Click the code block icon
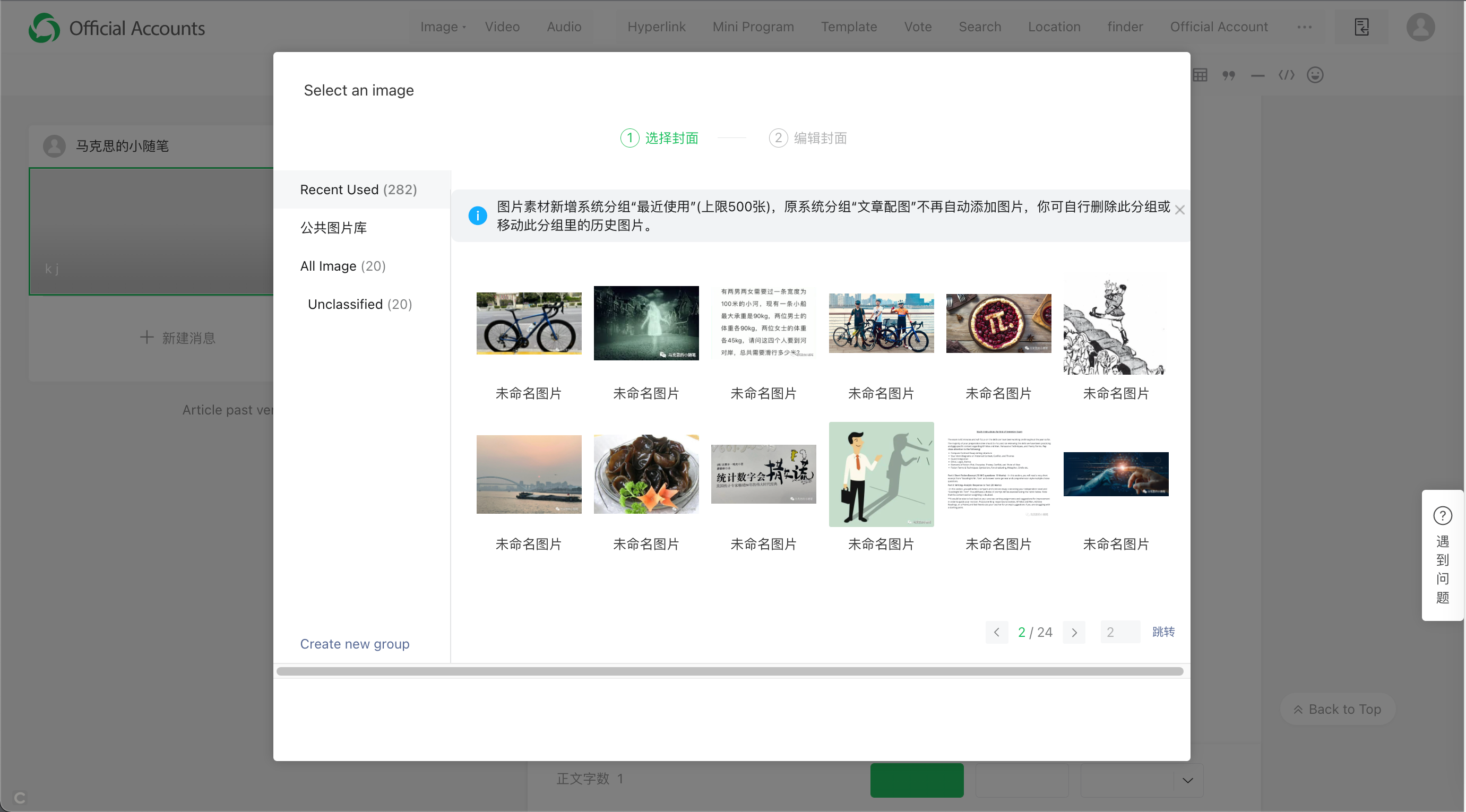The height and width of the screenshot is (812, 1466). (x=1286, y=75)
